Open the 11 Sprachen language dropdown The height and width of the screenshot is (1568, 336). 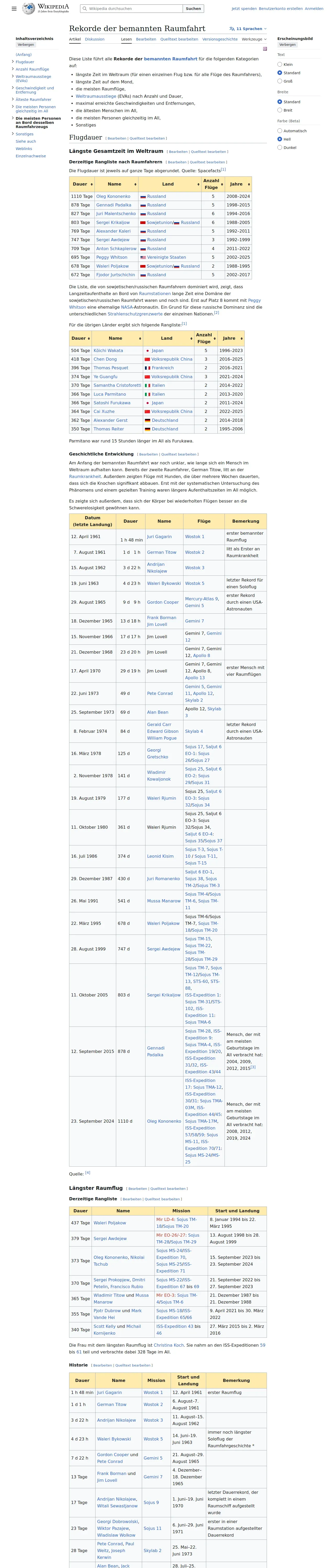coord(248,28)
